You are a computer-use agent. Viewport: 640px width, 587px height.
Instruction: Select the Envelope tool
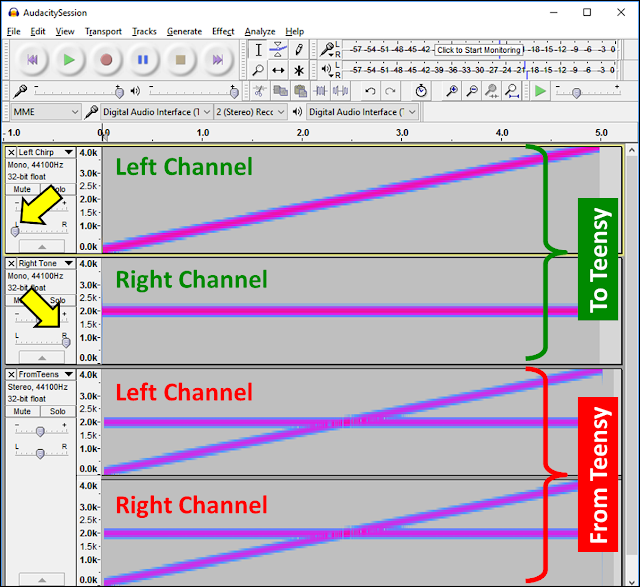pos(278,50)
